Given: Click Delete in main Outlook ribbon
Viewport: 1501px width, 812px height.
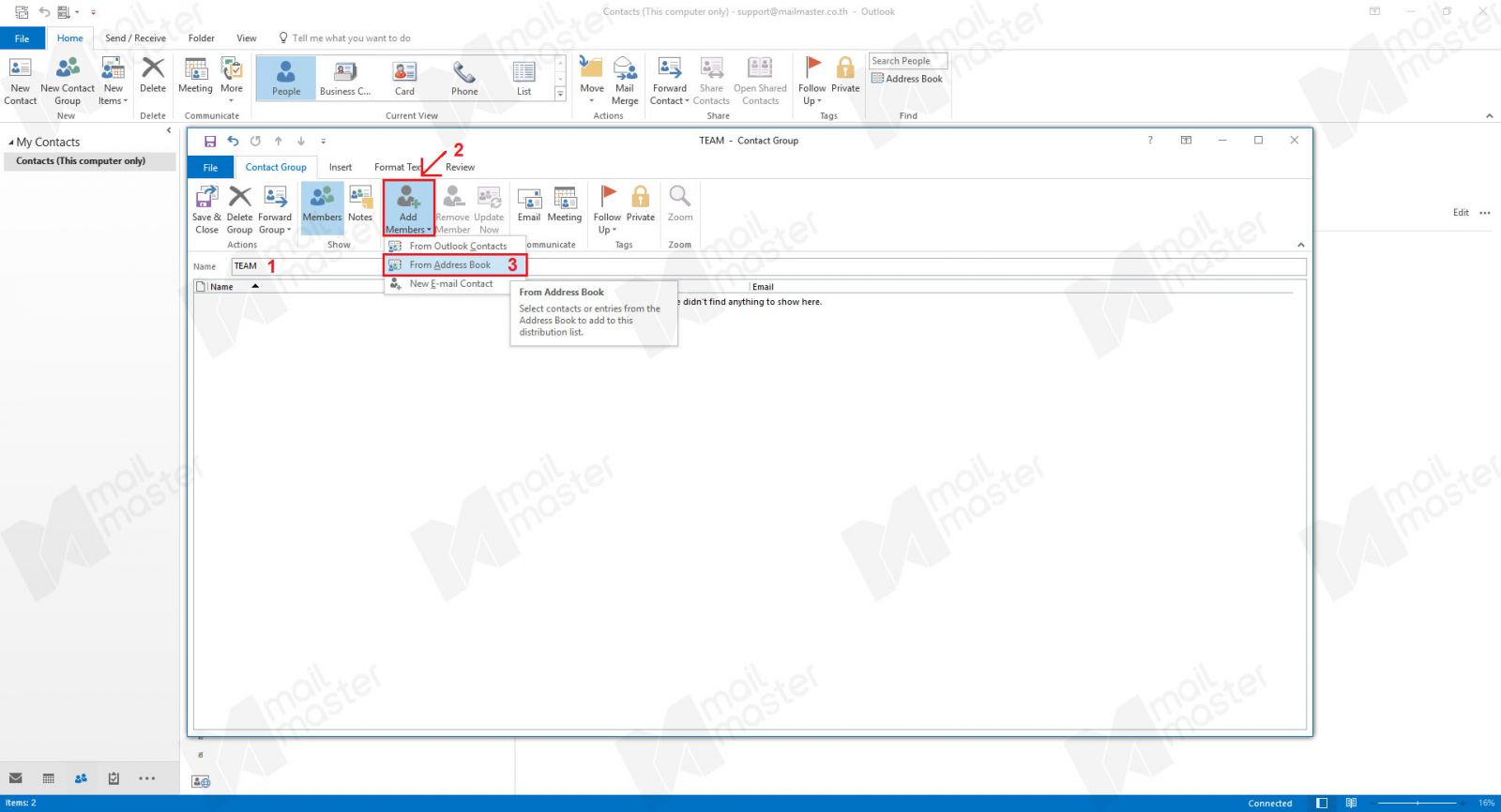Looking at the screenshot, I should (153, 75).
